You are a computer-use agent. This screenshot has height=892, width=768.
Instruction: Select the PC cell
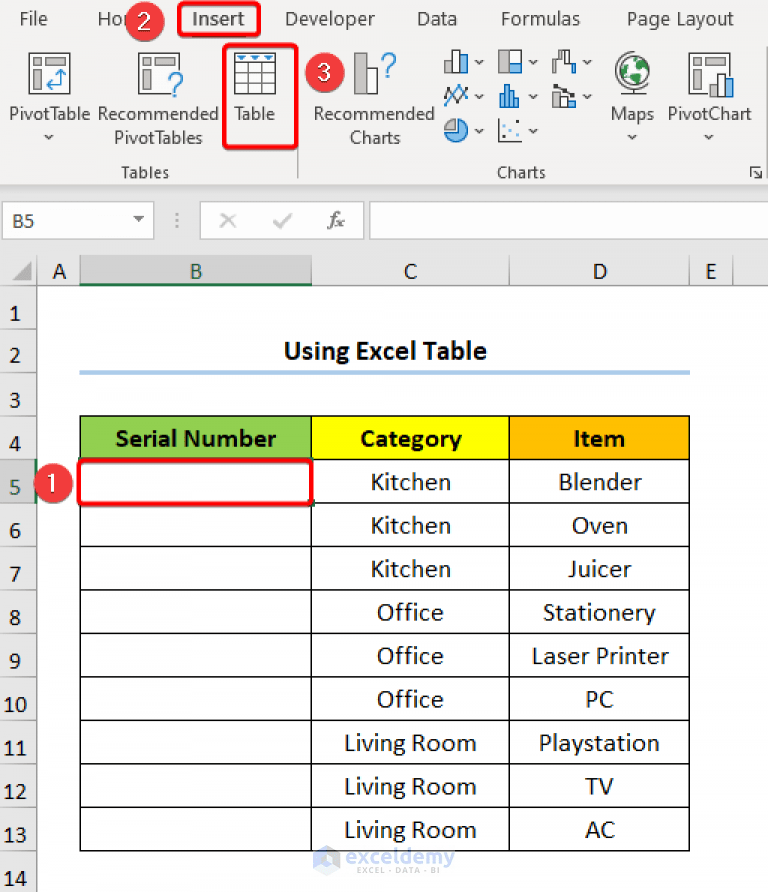599,699
